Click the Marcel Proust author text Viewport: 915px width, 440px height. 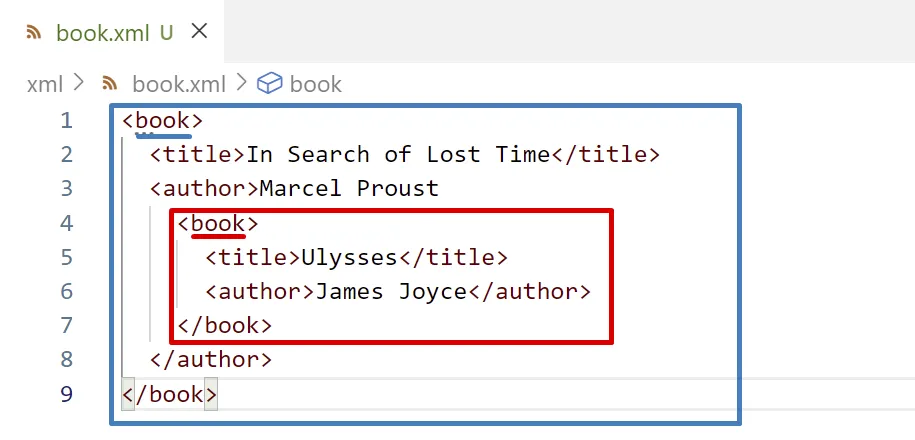349,189
